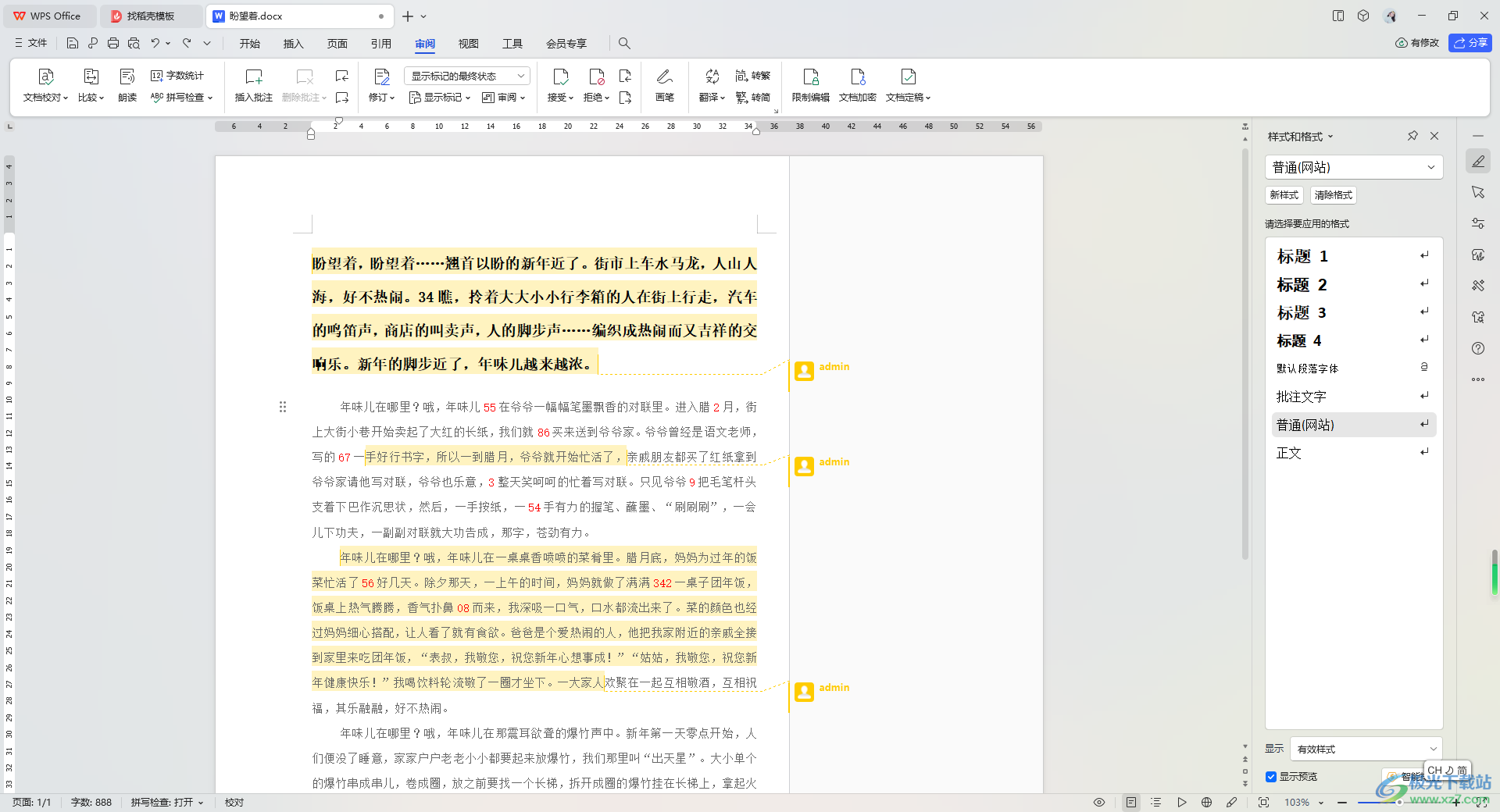Switch to page layout view icon
Viewport: 1500px width, 812px height.
pos(1130,802)
